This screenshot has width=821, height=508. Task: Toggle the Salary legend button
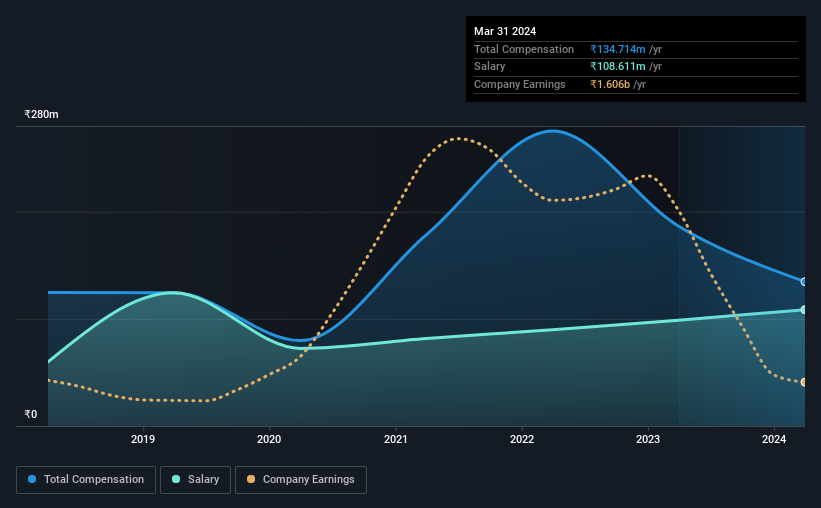[195, 480]
